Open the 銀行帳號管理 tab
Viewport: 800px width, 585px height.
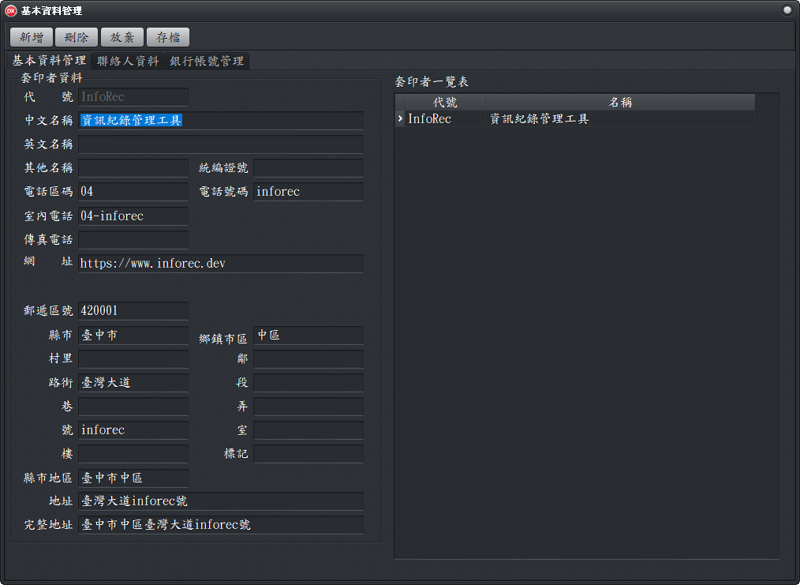click(x=206, y=61)
